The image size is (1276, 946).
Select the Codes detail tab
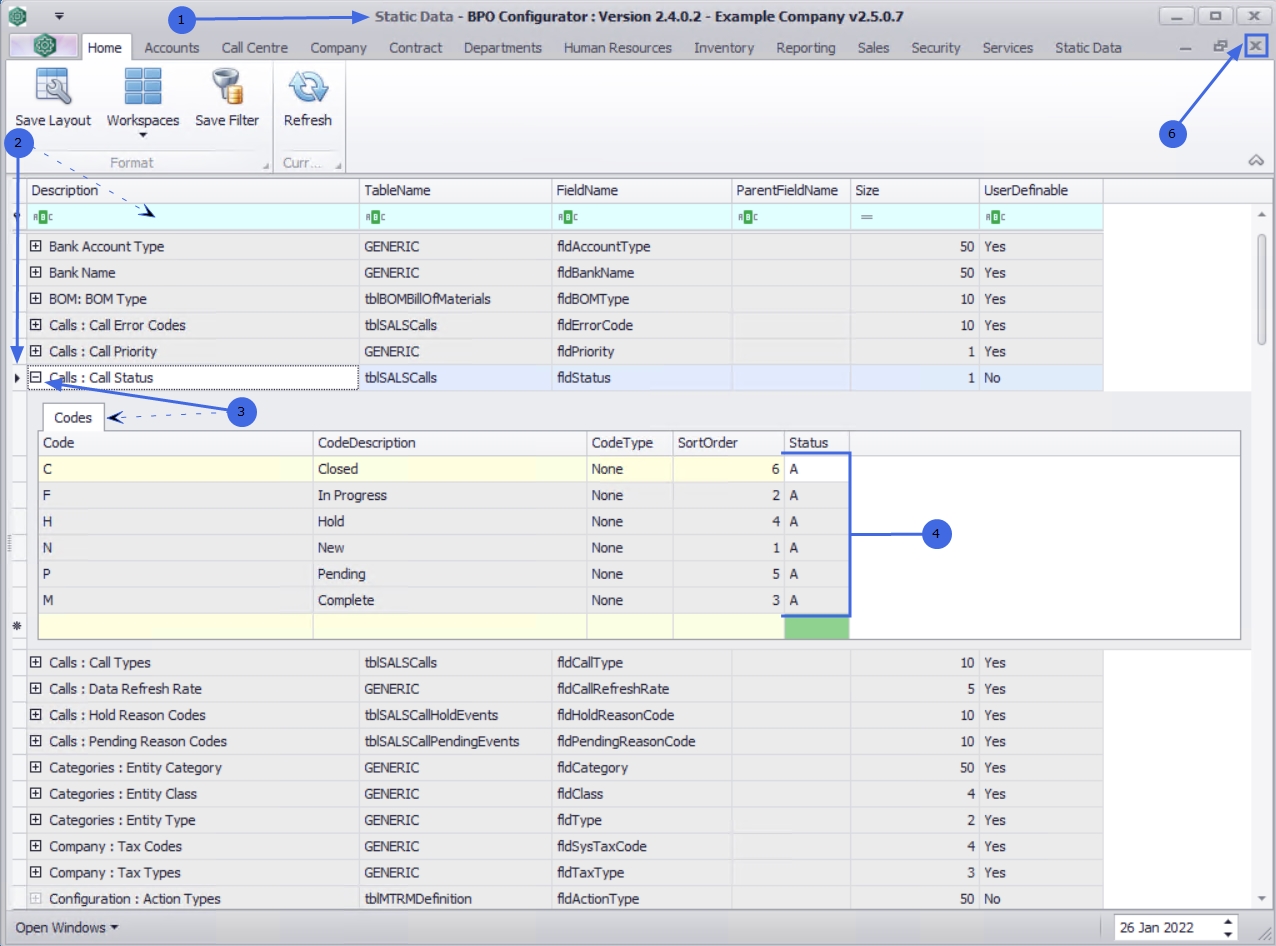click(73, 417)
